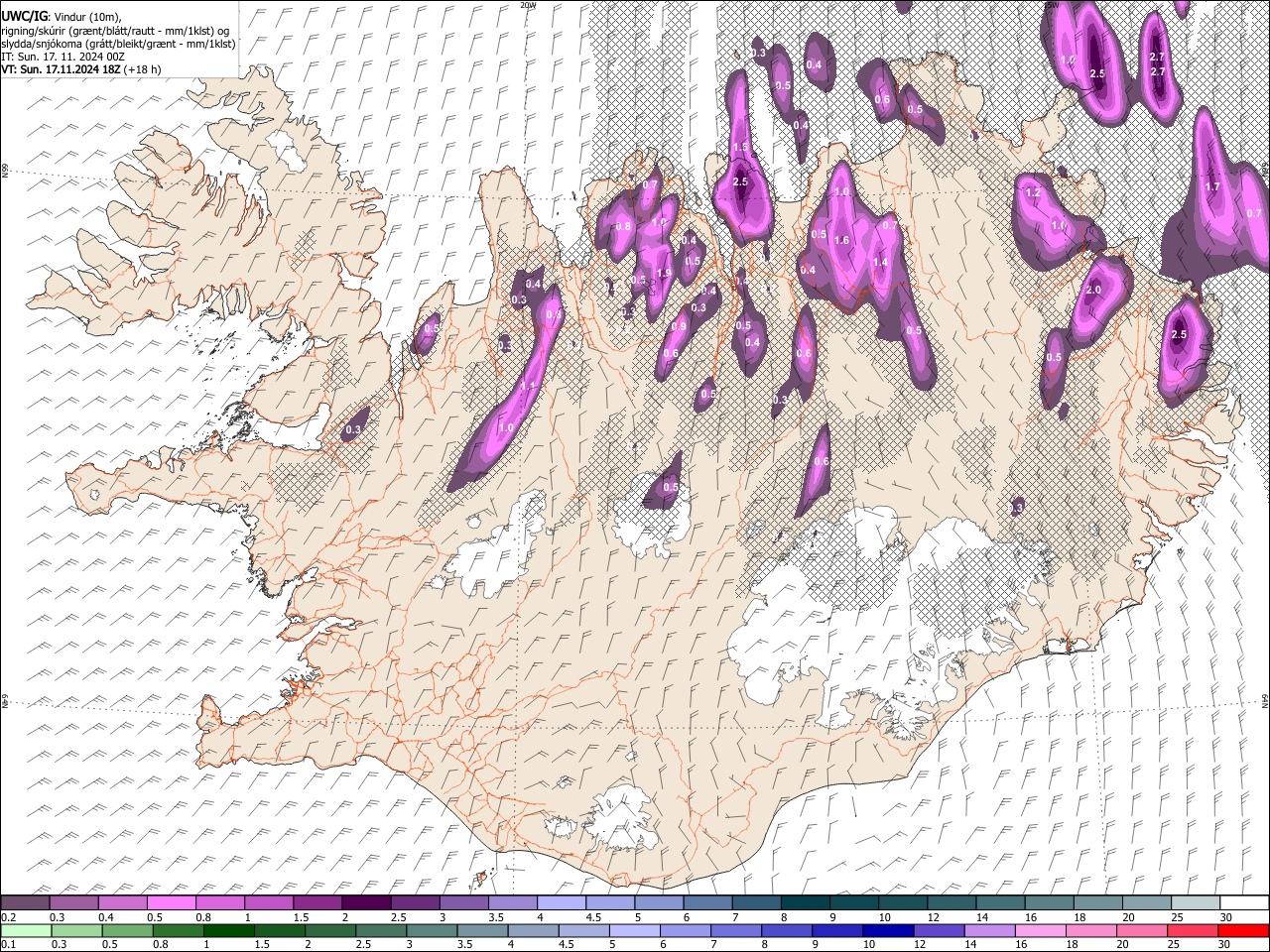Viewport: 1270px width, 952px height.
Task: Pick the bottom scale violet swatch between 14 and 16
Action: [991, 930]
